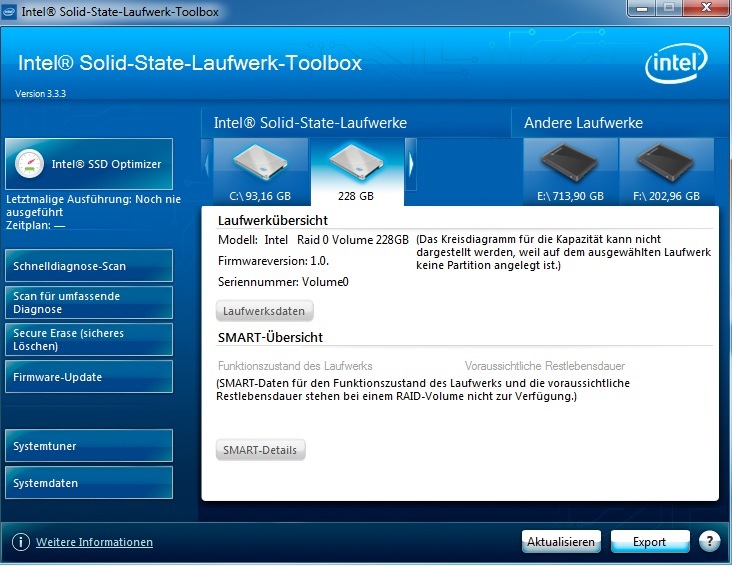Select the E:\ 713,90 GB drive
This screenshot has height=566, width=732.
(x=570, y=172)
